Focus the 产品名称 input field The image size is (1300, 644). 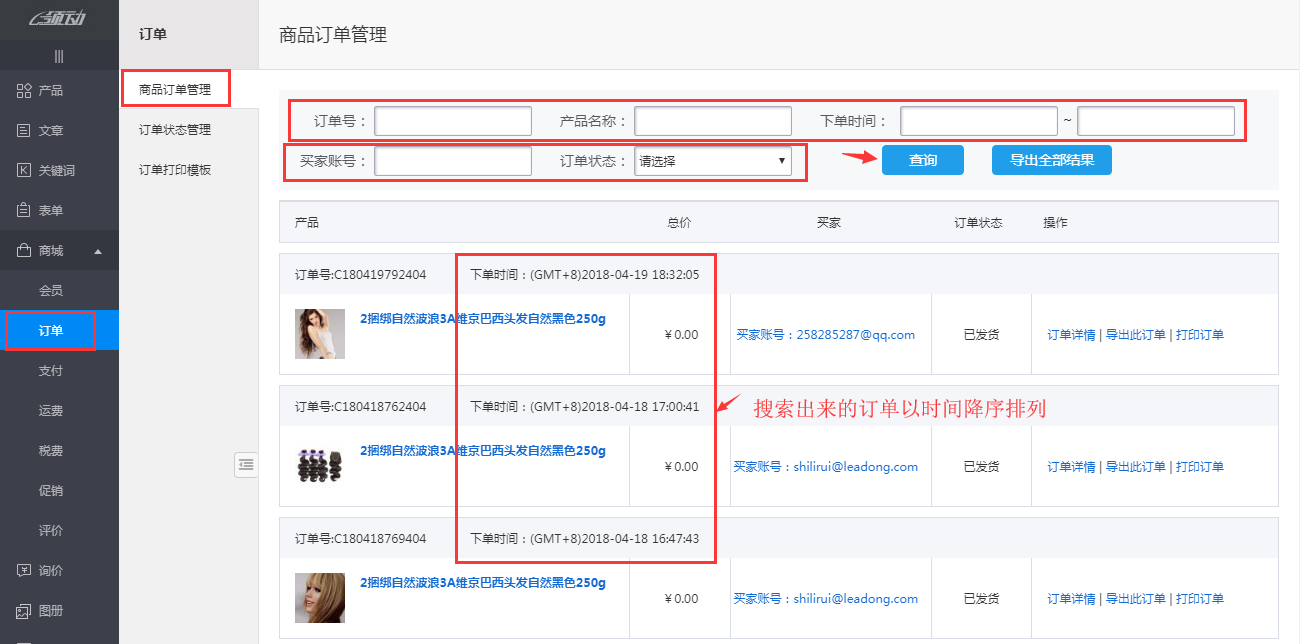[713, 121]
